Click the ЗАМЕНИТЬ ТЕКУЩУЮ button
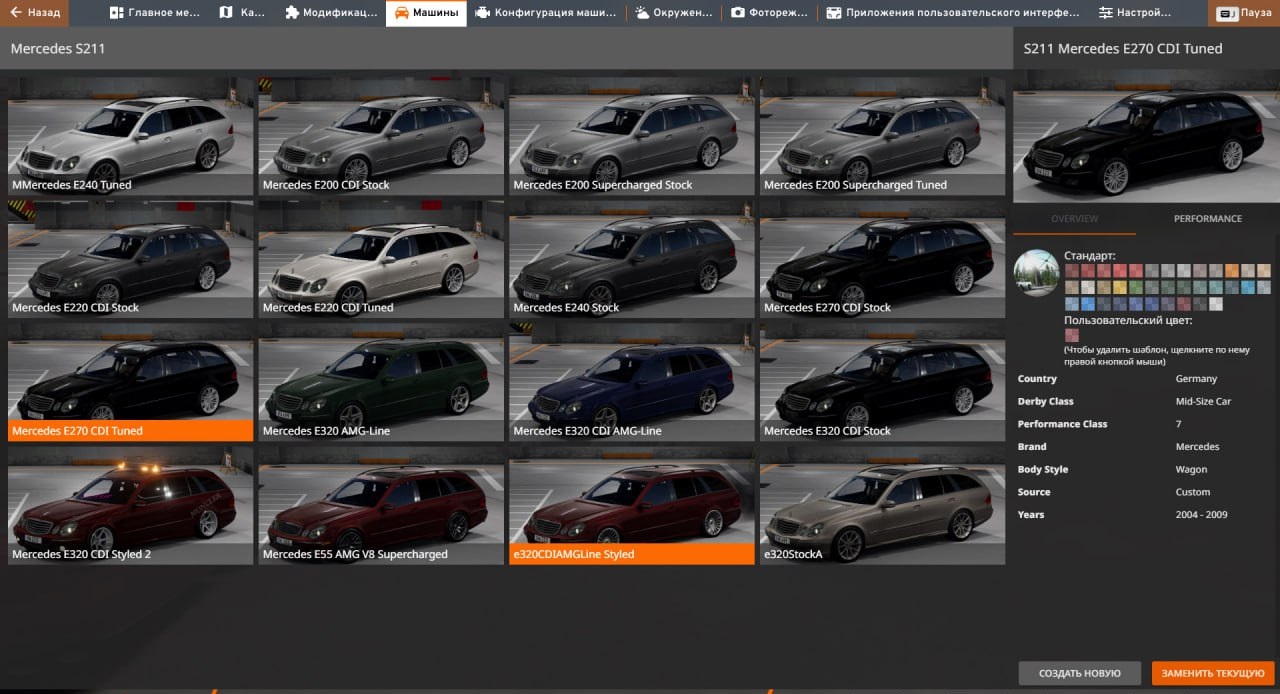Viewport: 1280px width, 694px height. tap(1213, 673)
